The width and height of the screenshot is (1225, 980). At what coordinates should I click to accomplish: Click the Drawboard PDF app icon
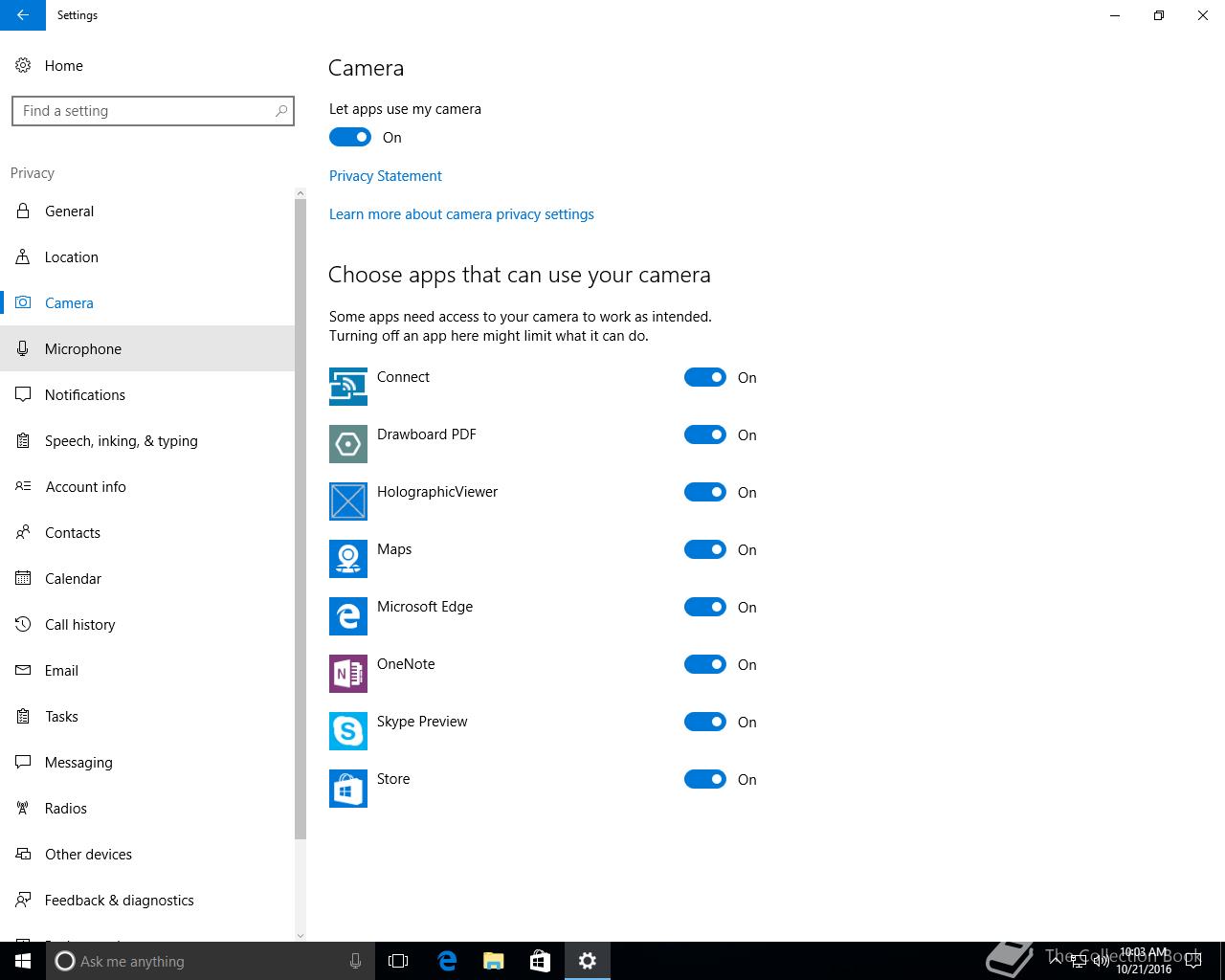[348, 444]
